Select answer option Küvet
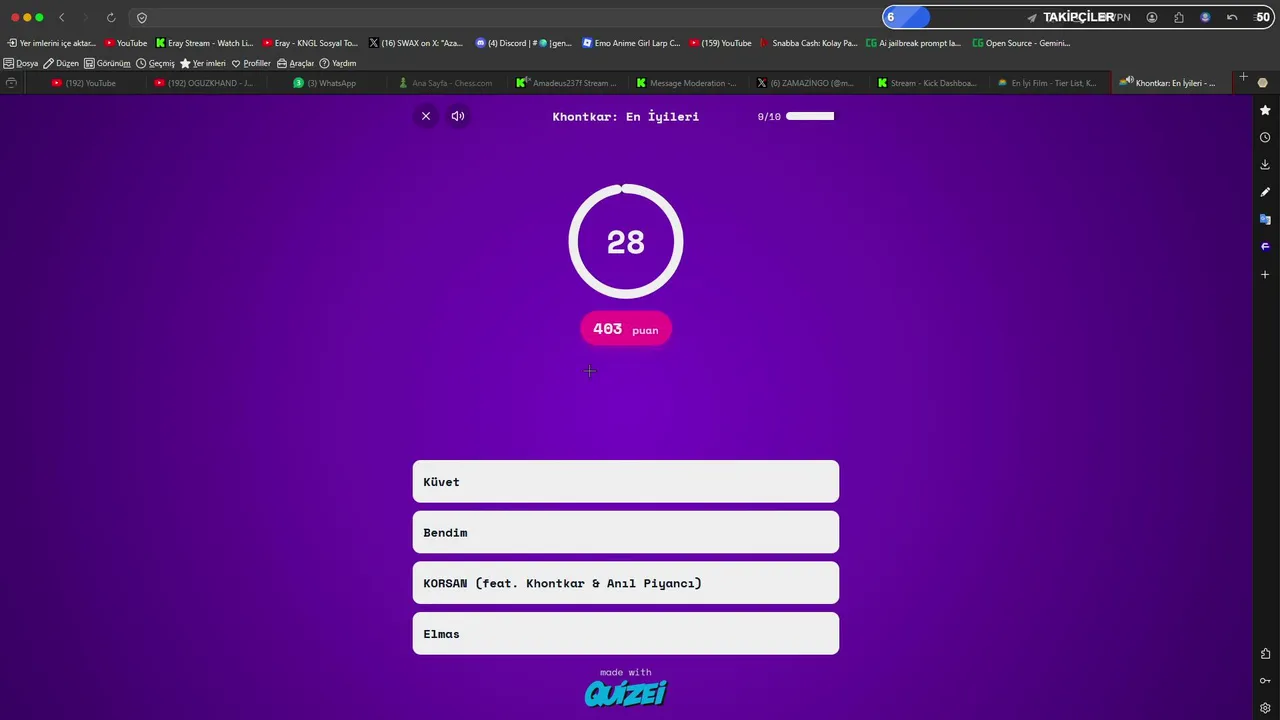Image resolution: width=1280 pixels, height=720 pixels. pyautogui.click(x=626, y=482)
